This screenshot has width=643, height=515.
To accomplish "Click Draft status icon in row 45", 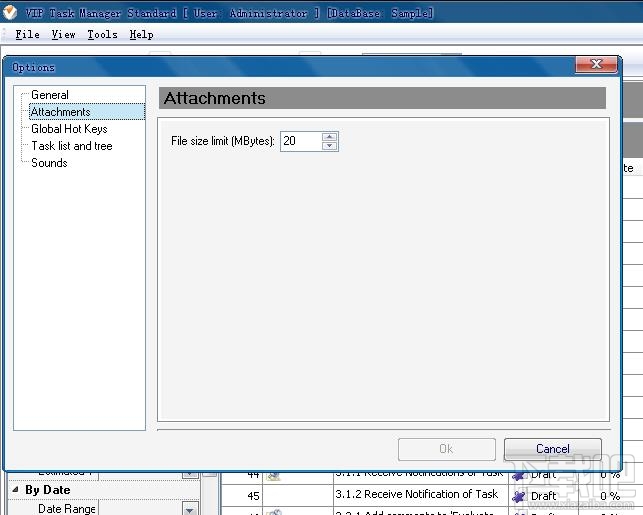I will coord(519,496).
